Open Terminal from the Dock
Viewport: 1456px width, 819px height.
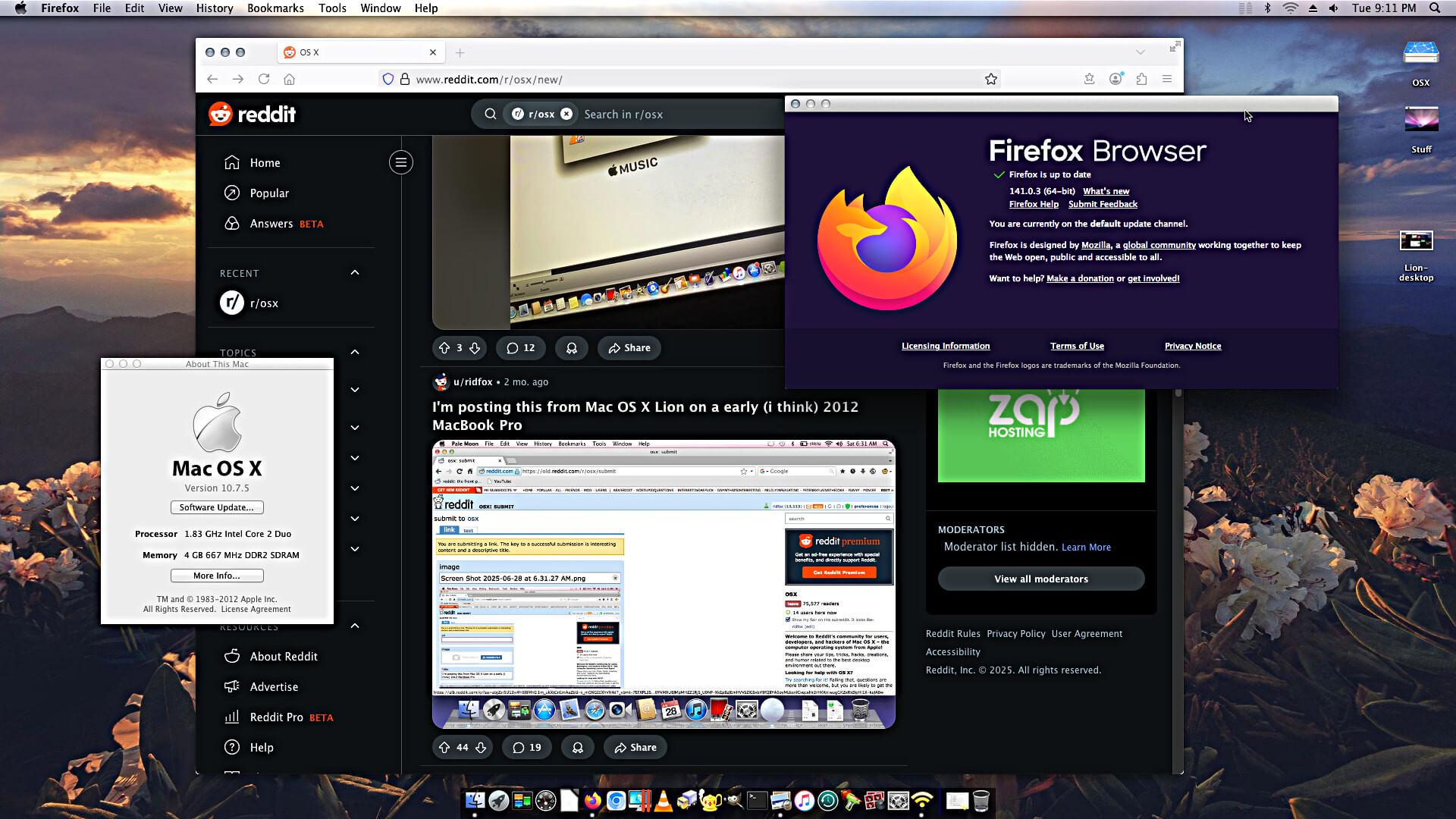pos(757,800)
